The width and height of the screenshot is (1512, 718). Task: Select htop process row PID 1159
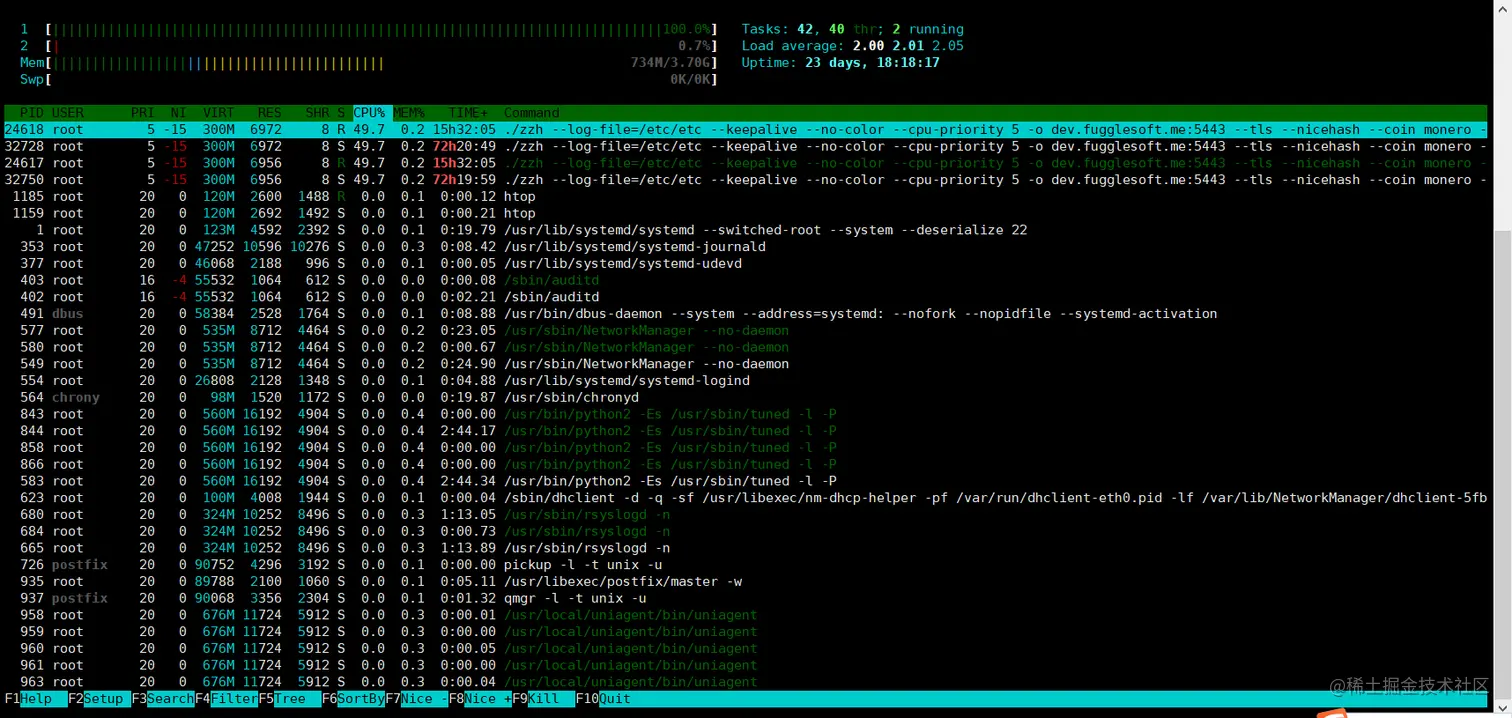pos(746,213)
